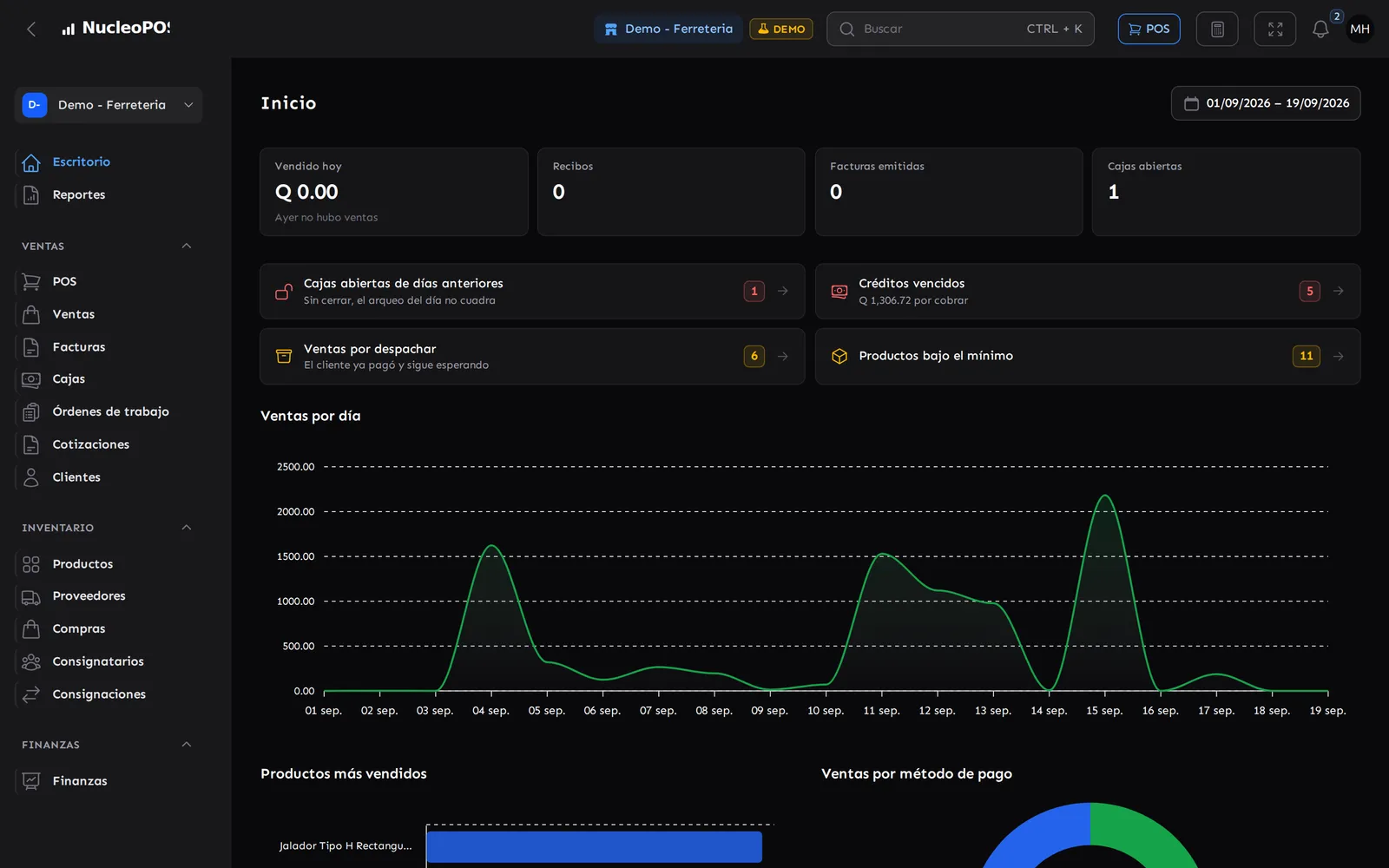The width and height of the screenshot is (1389, 868).
Task: Open Productos bajo el mínimo alert card
Action: [1088, 356]
